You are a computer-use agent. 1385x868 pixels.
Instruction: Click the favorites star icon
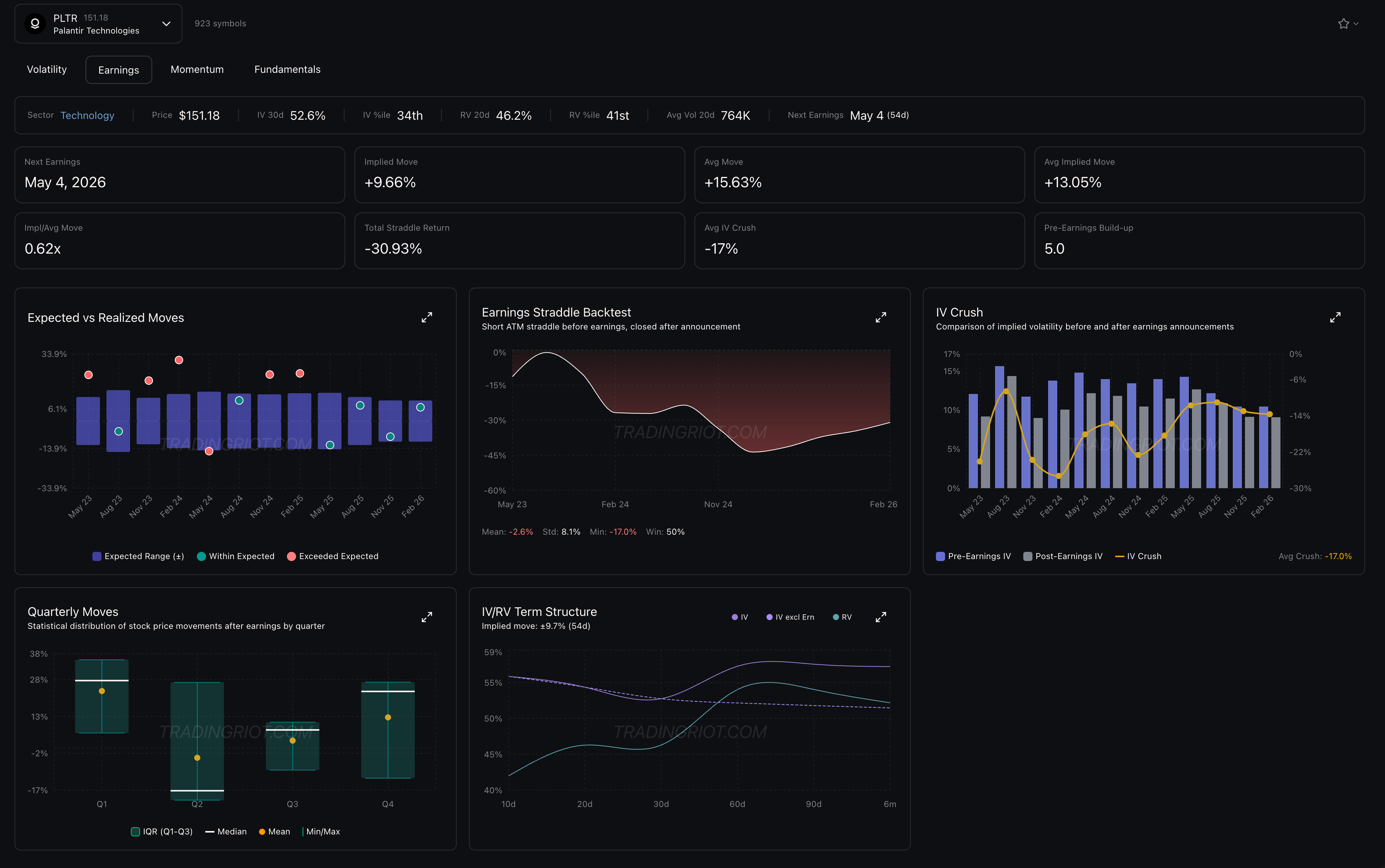click(1343, 24)
